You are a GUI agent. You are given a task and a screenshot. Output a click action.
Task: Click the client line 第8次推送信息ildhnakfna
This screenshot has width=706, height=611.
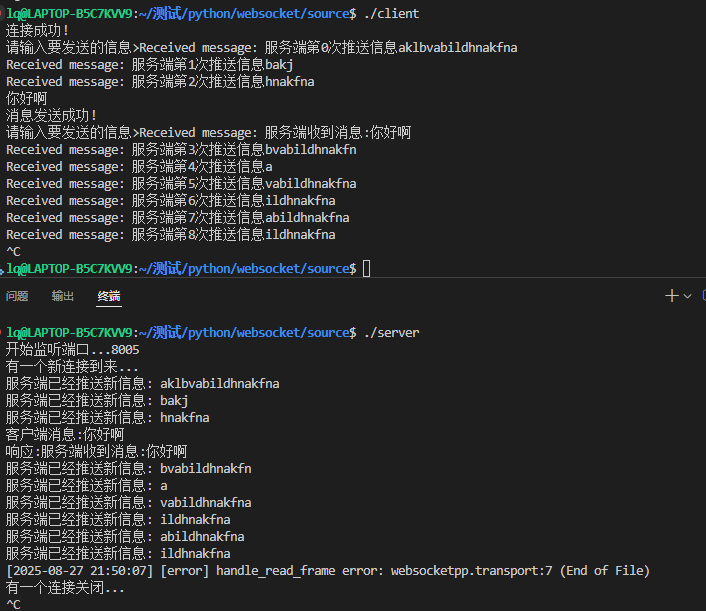tap(171, 235)
